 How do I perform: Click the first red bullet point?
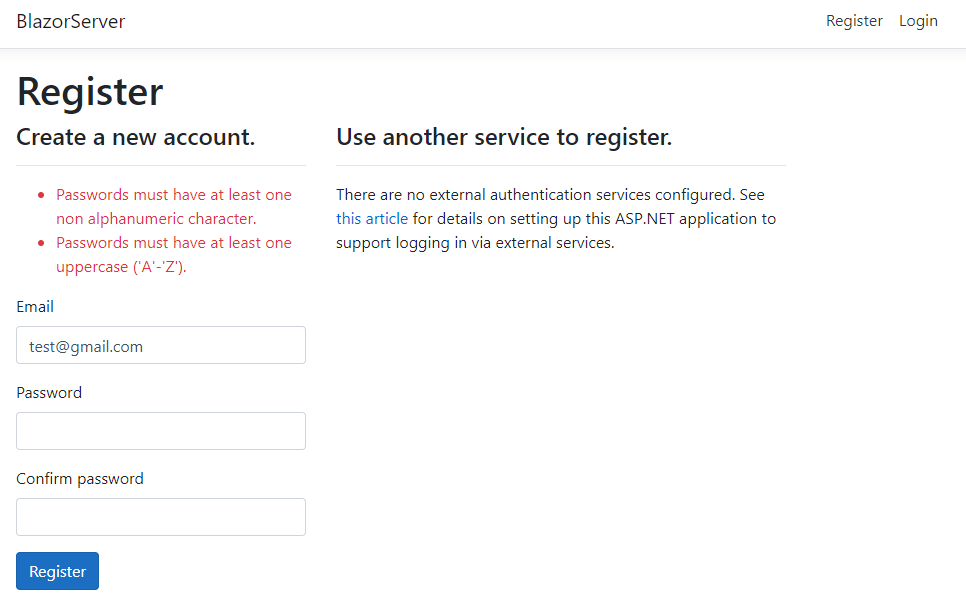41,195
